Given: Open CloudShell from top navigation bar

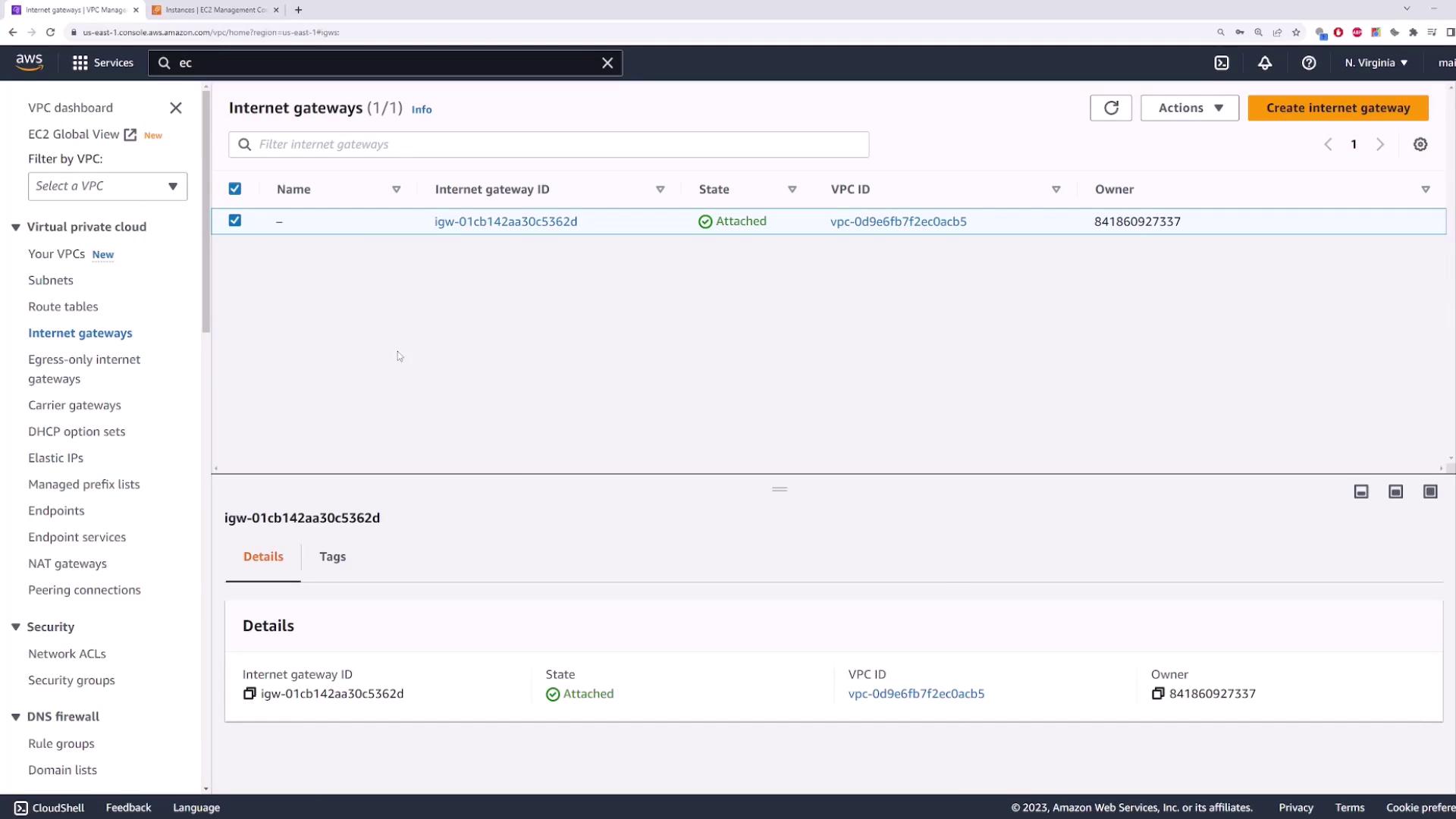Looking at the screenshot, I should [x=1222, y=63].
